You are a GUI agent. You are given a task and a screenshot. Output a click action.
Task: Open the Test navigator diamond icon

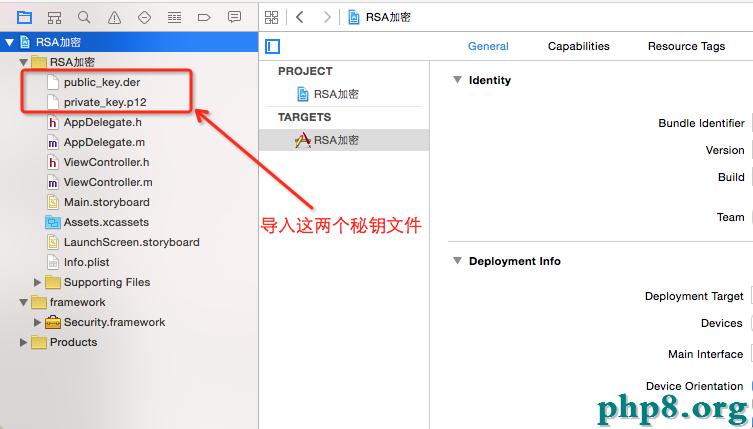pyautogui.click(x=144, y=18)
